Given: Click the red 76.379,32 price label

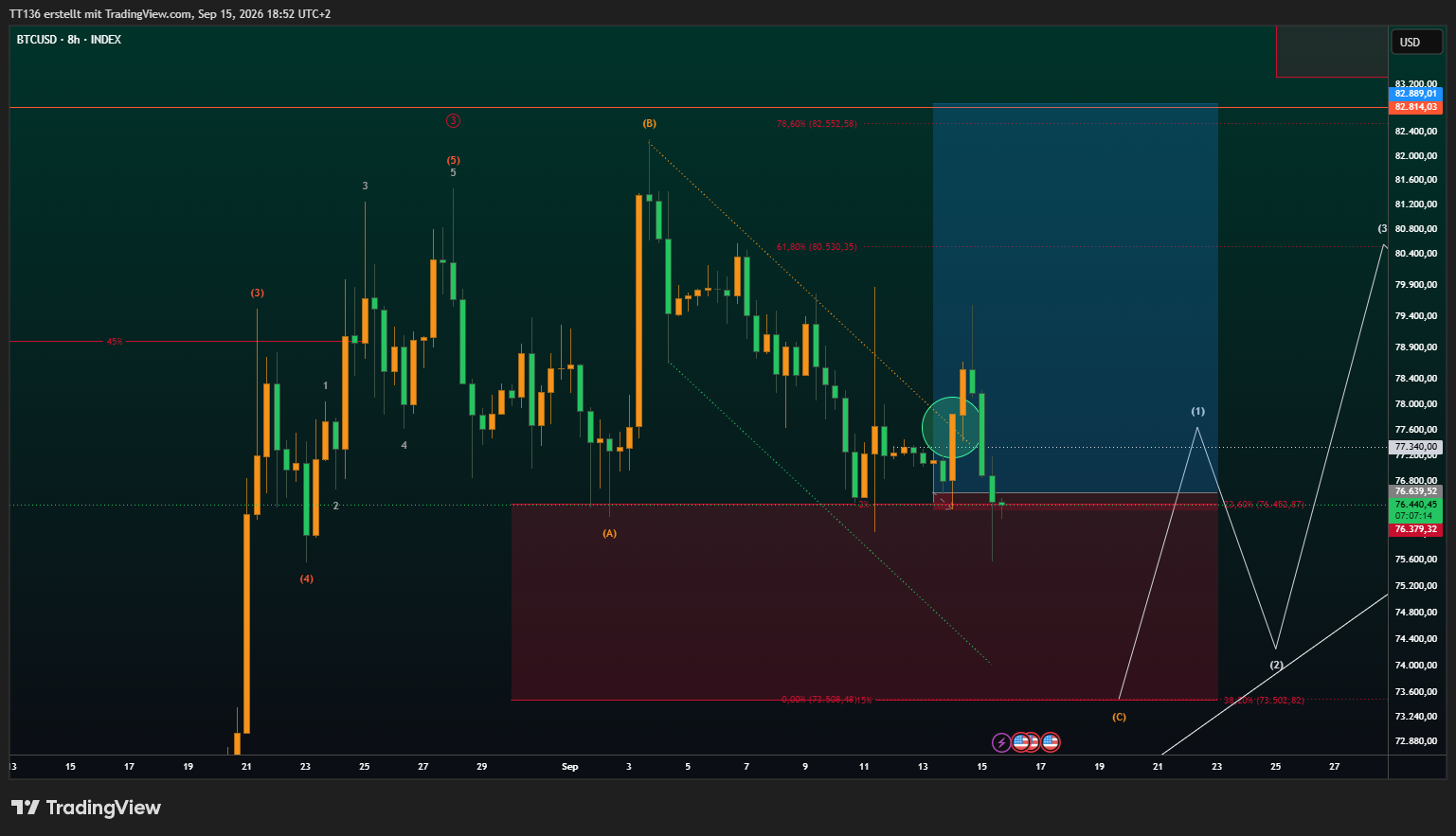Looking at the screenshot, I should tap(1416, 529).
